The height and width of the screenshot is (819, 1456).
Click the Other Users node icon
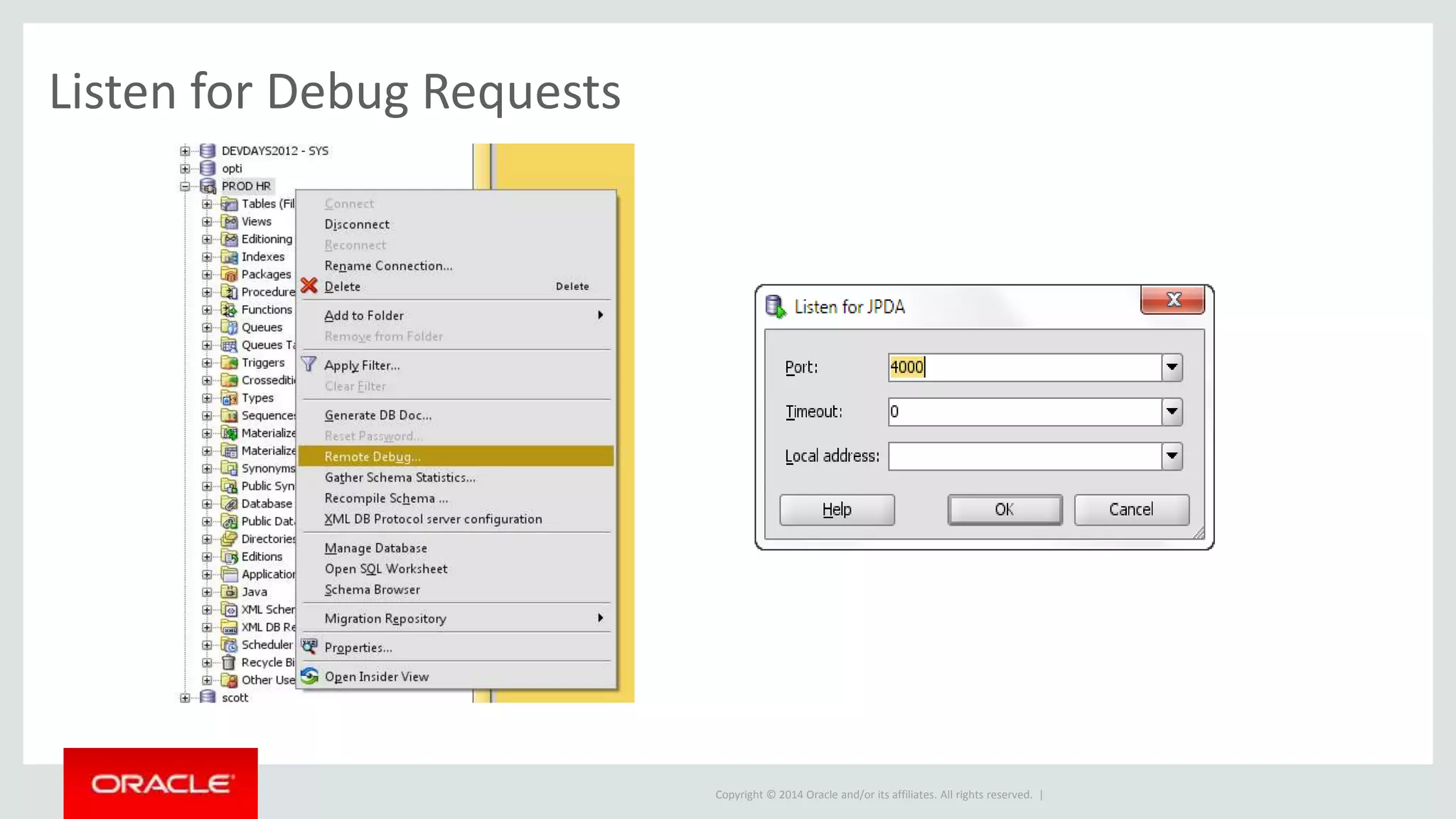(229, 680)
